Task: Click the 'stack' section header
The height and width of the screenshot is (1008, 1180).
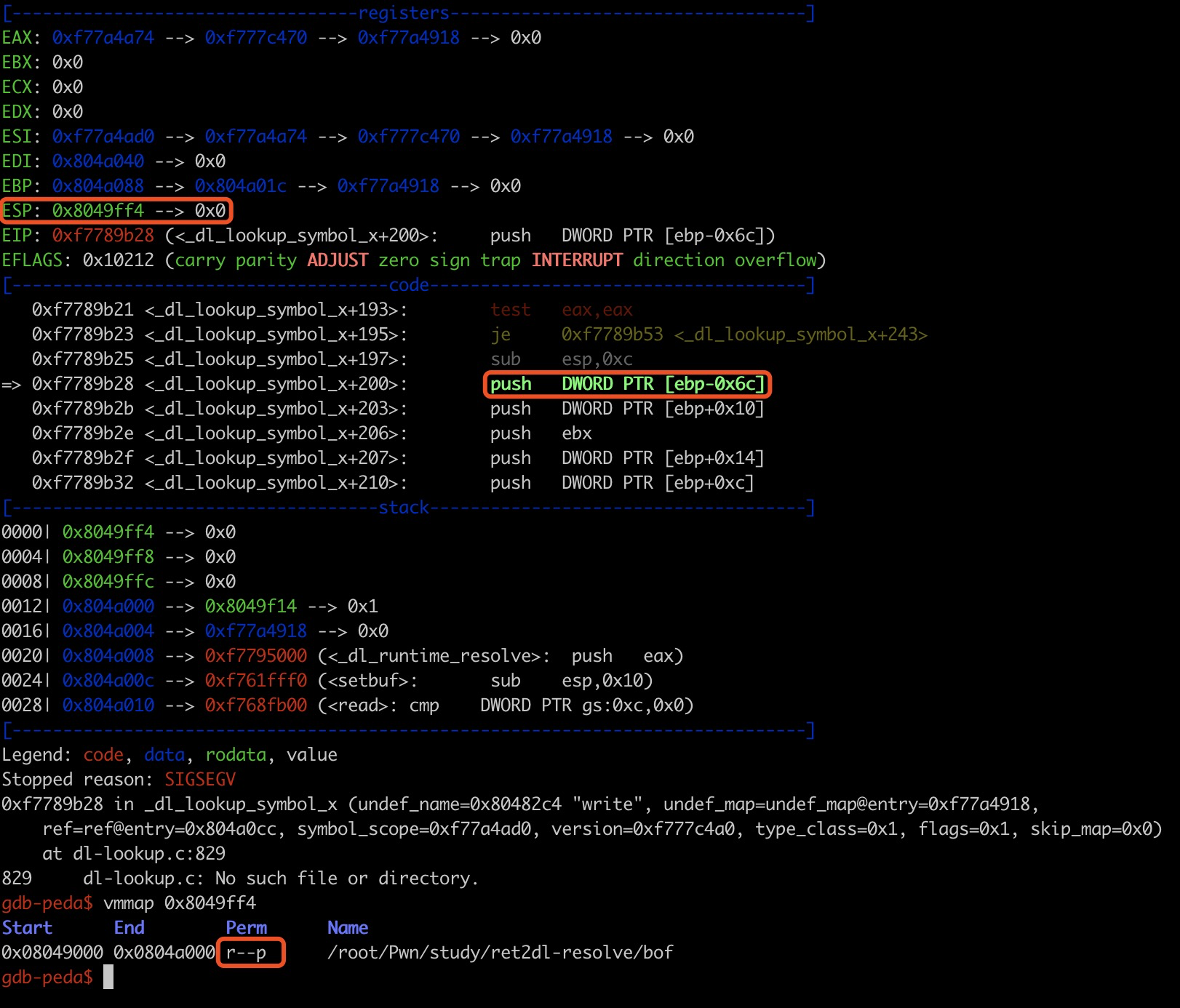Action: pos(404,508)
